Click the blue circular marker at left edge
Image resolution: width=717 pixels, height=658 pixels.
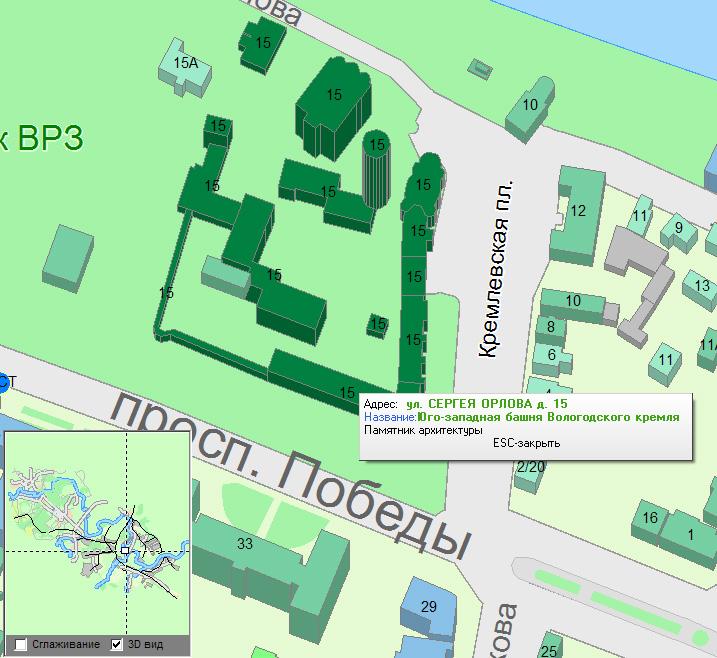[x=3, y=381]
